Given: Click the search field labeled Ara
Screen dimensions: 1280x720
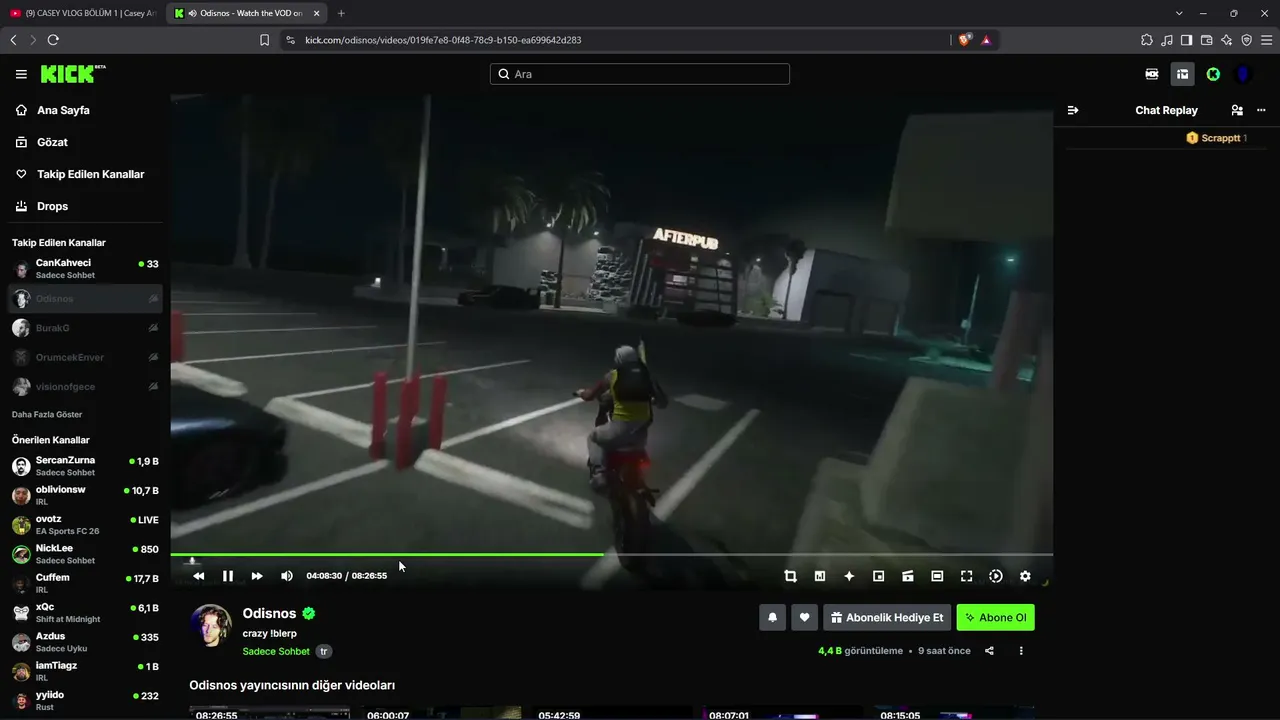Looking at the screenshot, I should pos(640,74).
